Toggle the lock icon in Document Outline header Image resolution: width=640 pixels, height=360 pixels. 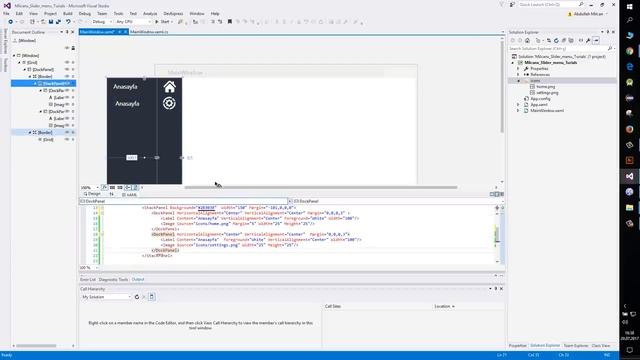click(73, 48)
